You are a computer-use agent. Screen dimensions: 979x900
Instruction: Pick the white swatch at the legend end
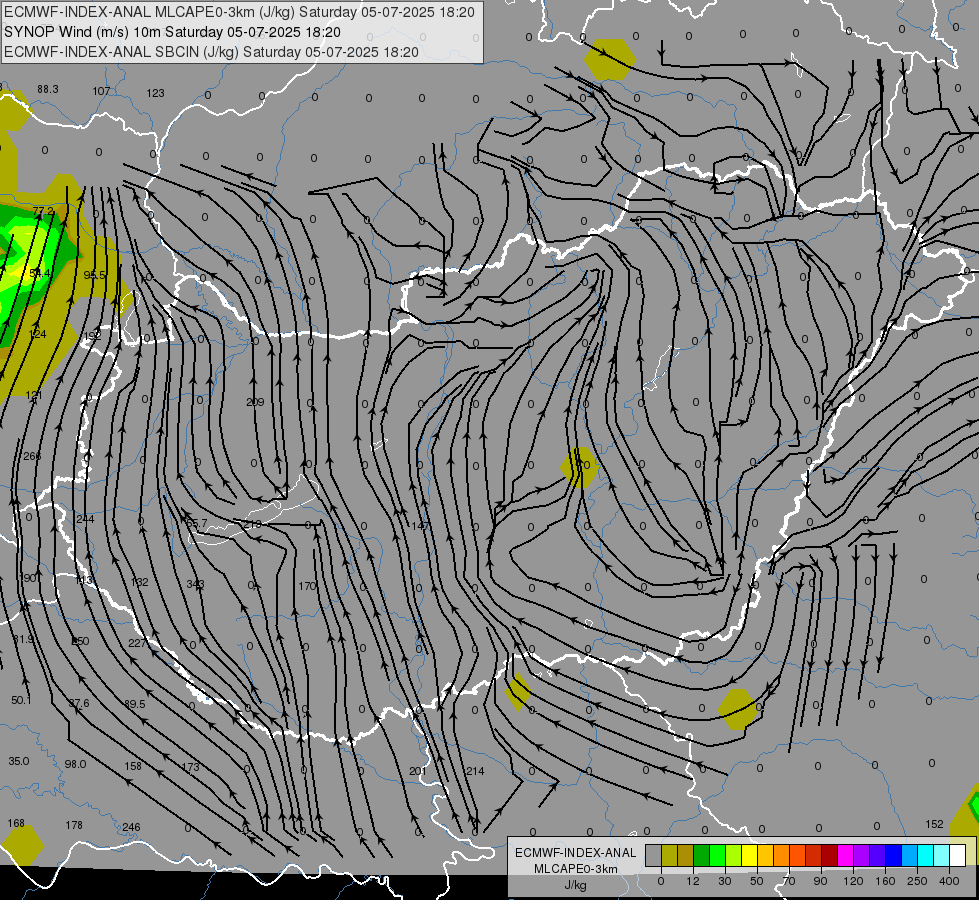coord(958,855)
